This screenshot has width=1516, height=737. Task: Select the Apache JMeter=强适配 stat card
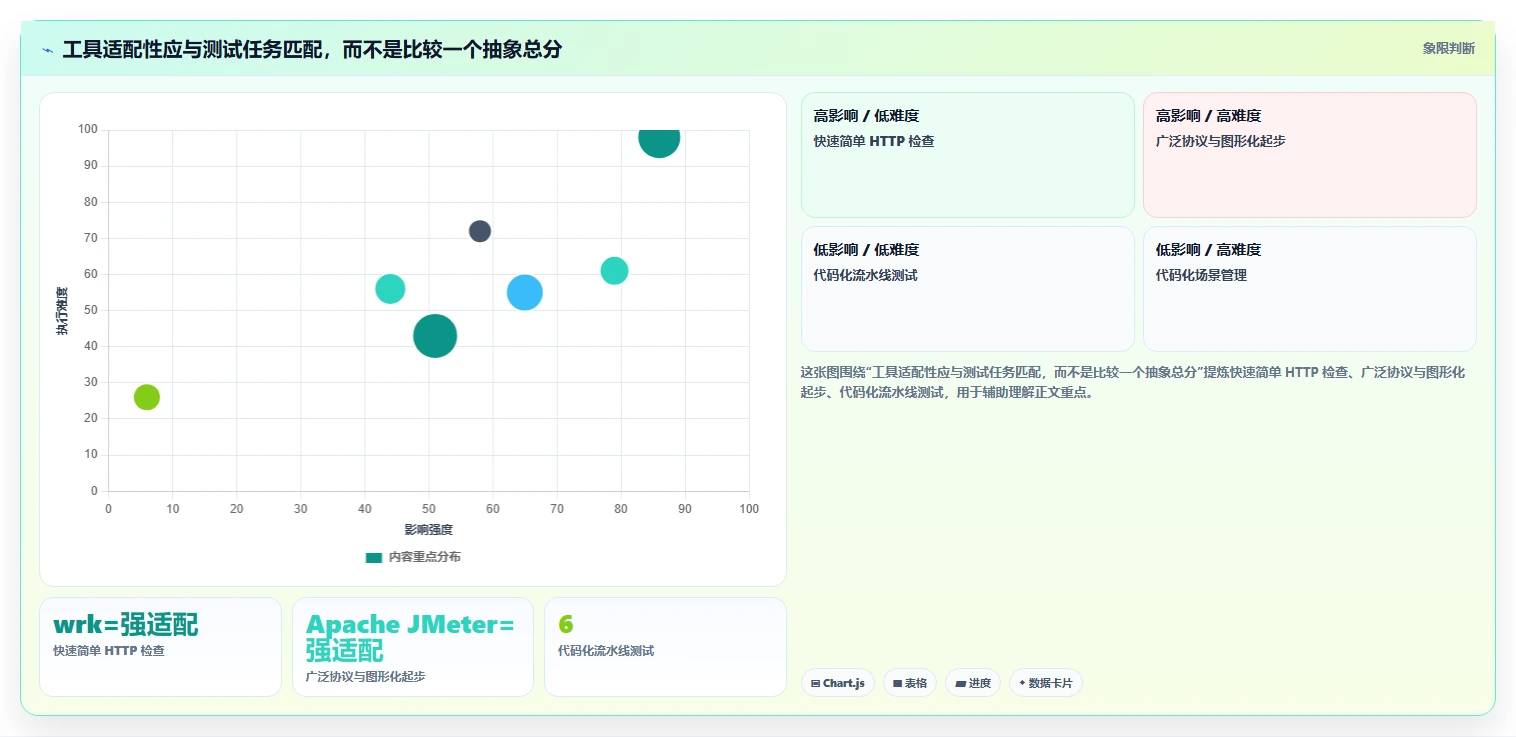pos(412,646)
